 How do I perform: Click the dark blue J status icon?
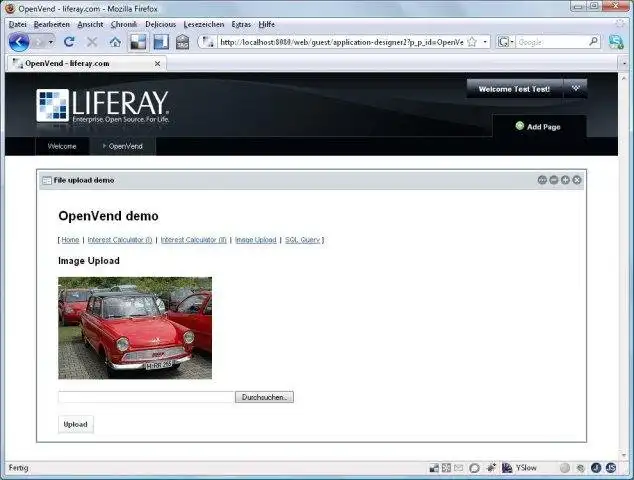tap(596, 468)
